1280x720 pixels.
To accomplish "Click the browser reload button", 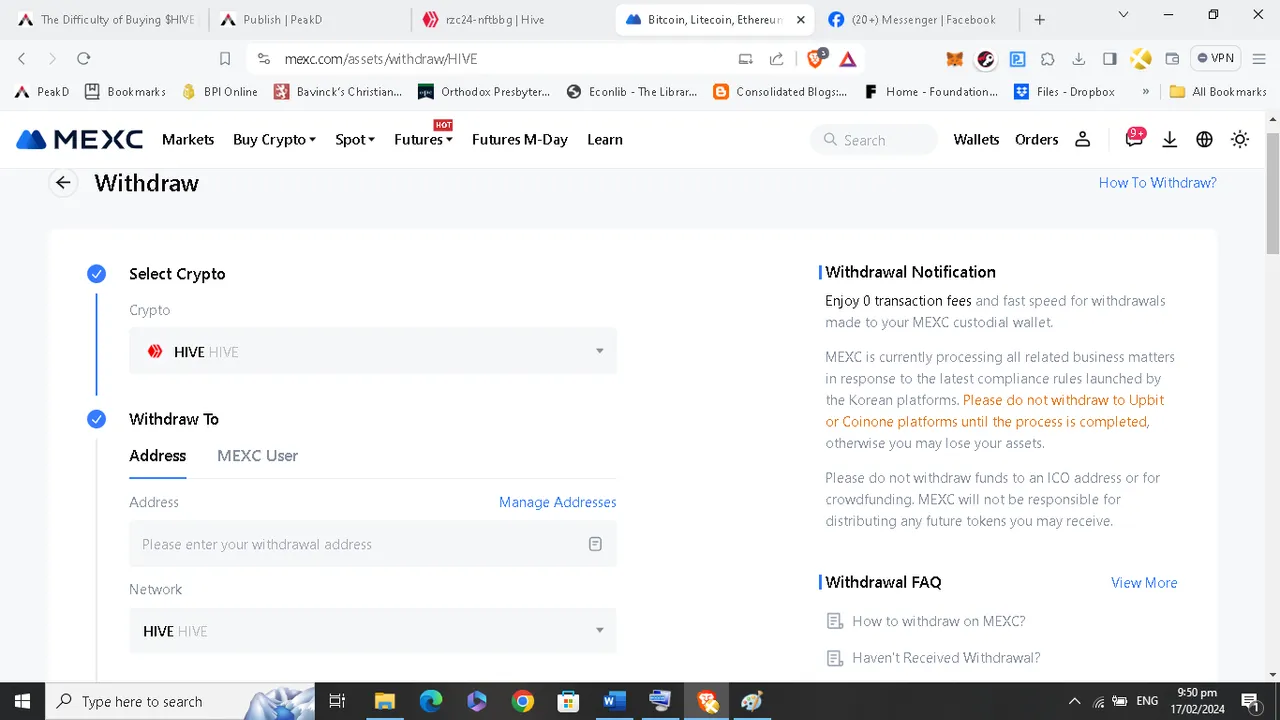I will click(83, 59).
